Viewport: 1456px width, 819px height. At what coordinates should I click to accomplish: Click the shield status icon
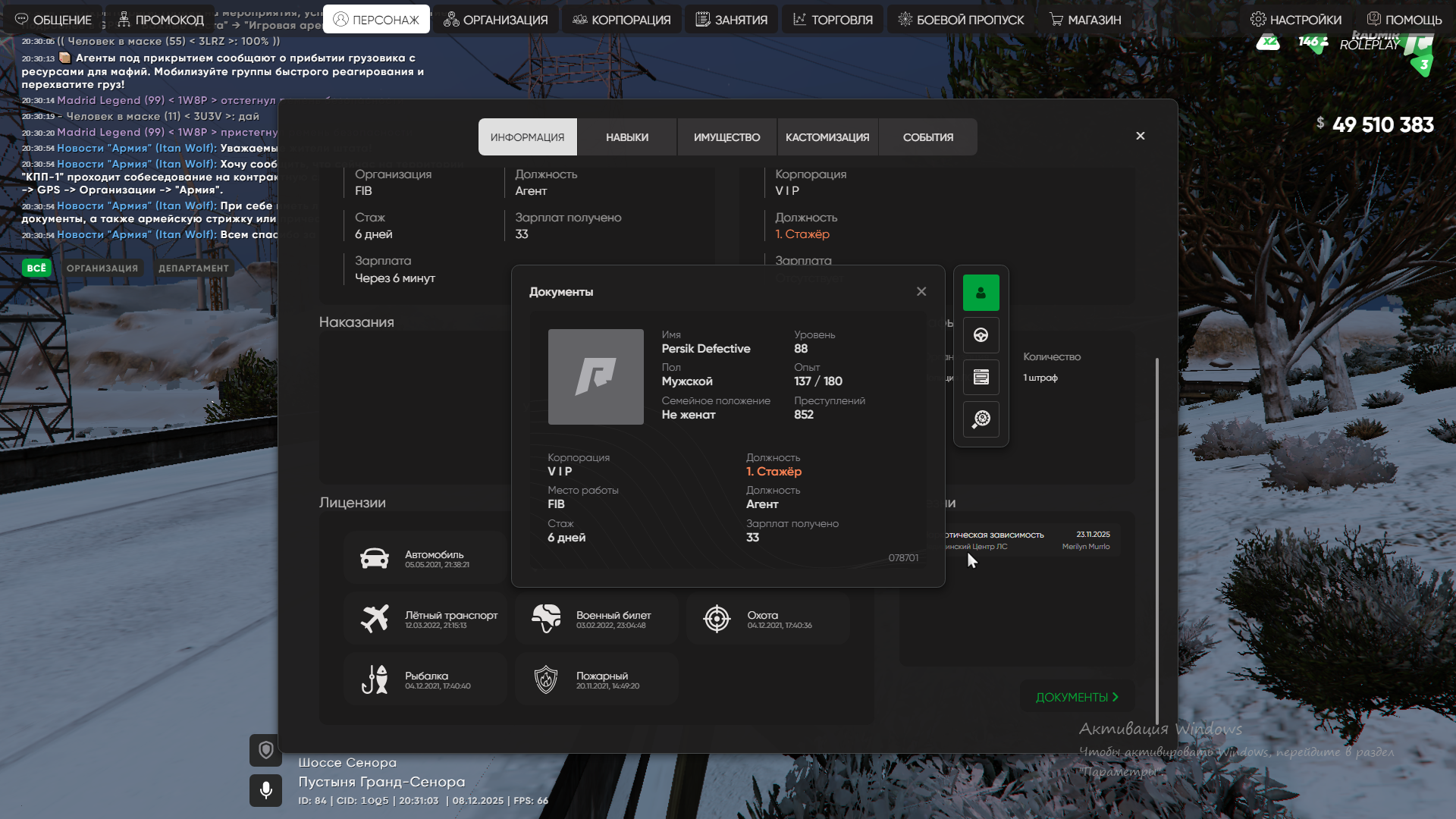pos(265,750)
